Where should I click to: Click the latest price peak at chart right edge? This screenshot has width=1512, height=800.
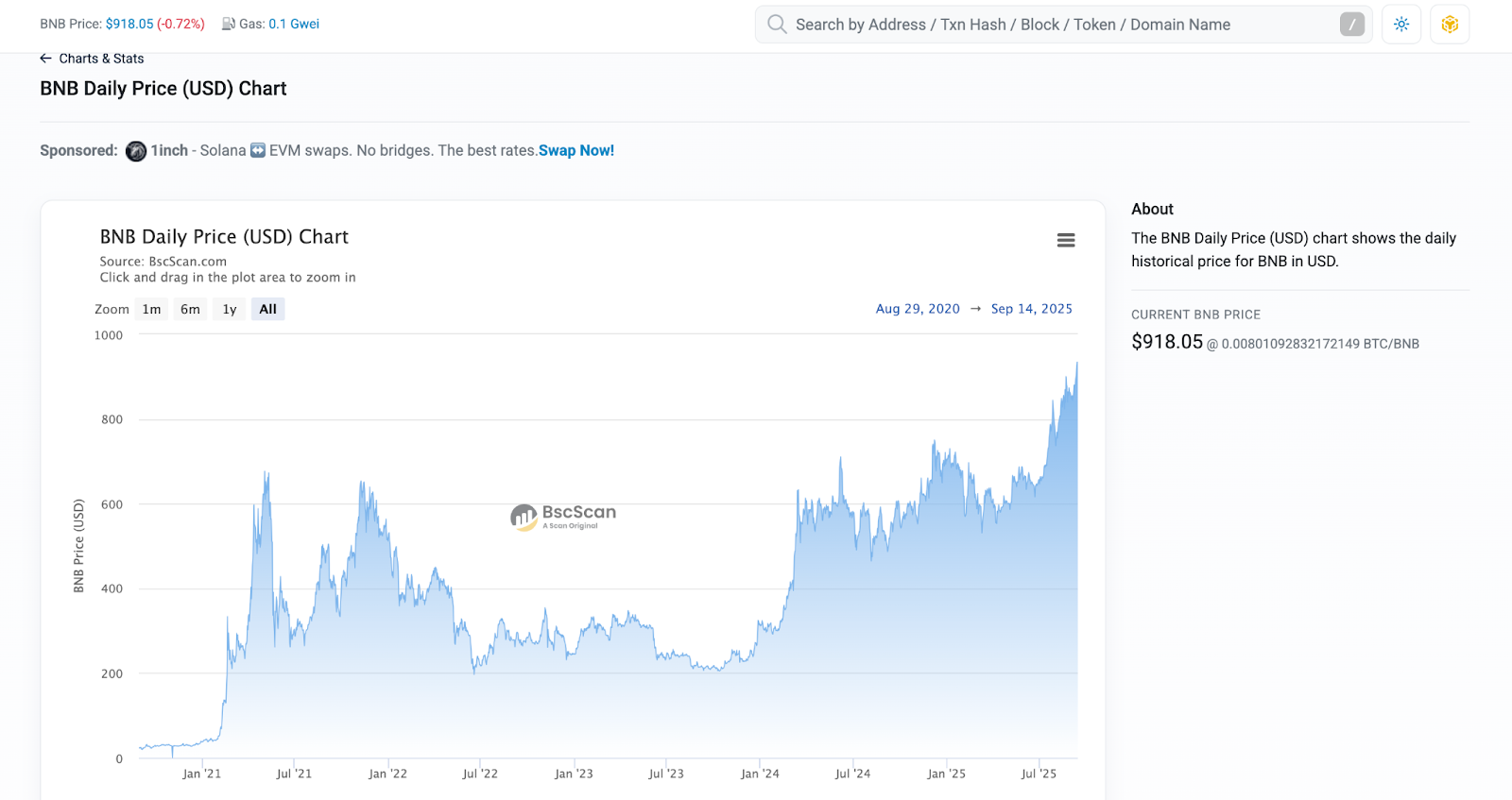pyautogui.click(x=1076, y=364)
